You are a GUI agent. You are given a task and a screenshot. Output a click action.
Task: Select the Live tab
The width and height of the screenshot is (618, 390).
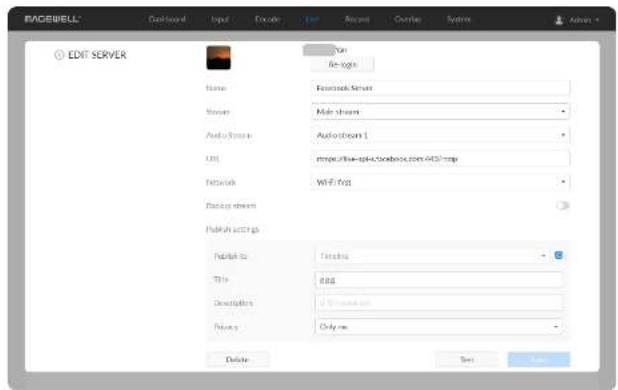click(x=312, y=19)
